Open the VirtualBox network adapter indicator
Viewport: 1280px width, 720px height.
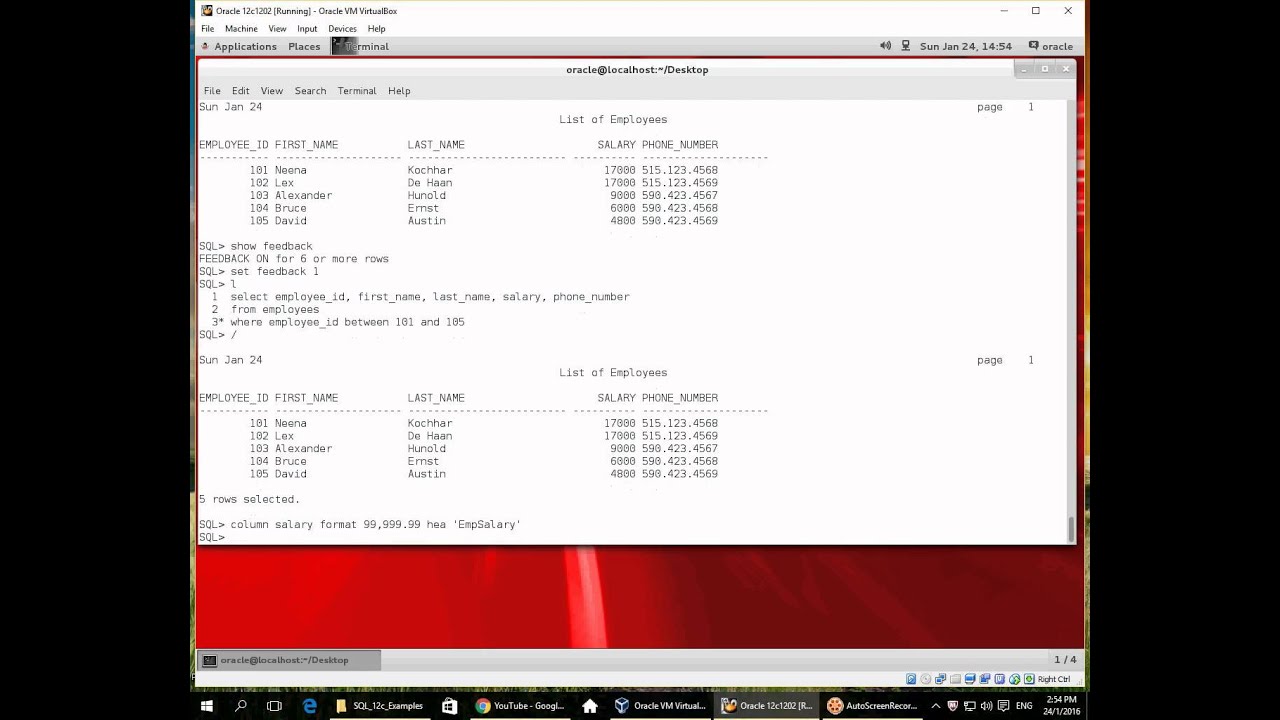point(940,679)
